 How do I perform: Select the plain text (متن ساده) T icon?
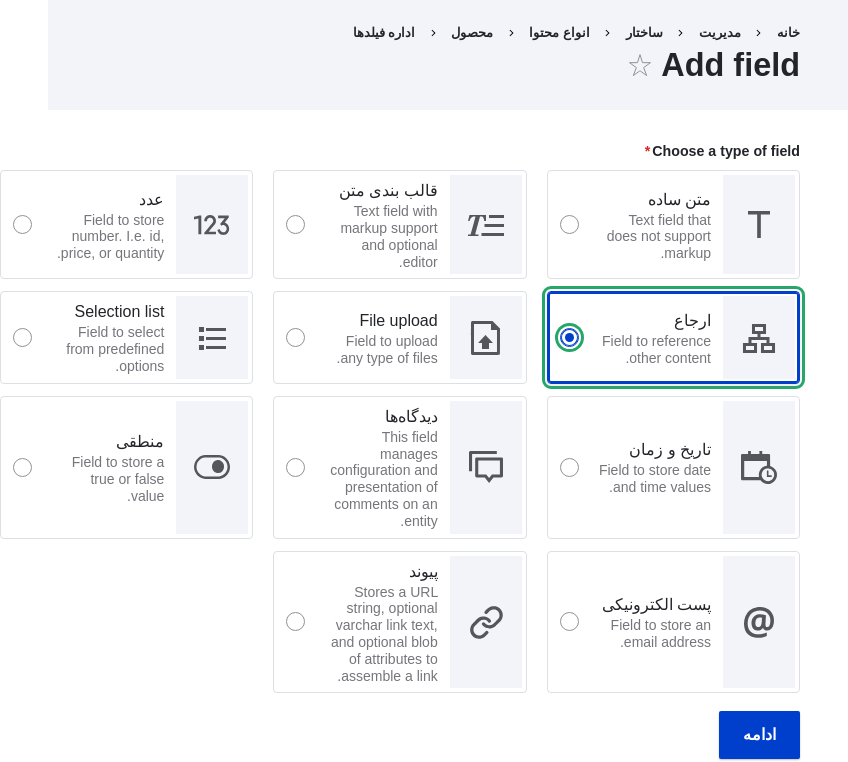coord(758,224)
